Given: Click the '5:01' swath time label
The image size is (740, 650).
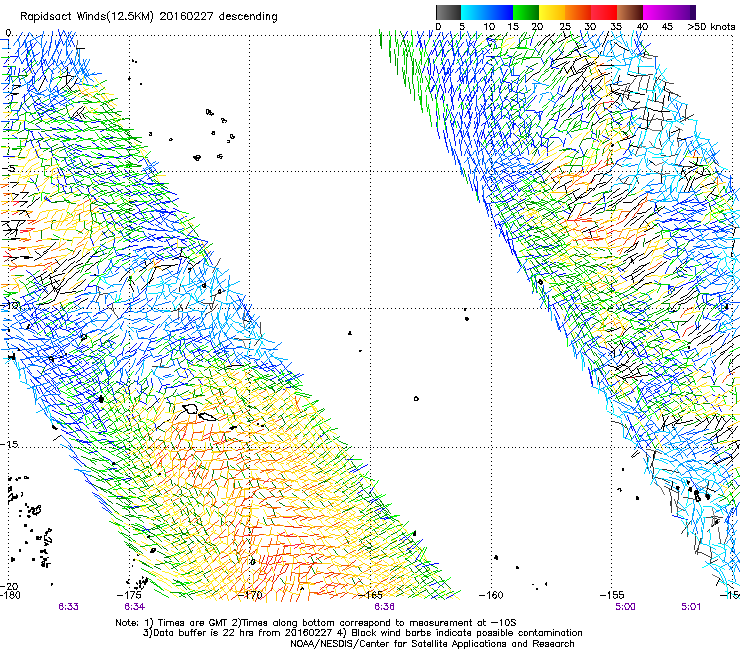Looking at the screenshot, I should click(x=691, y=606).
